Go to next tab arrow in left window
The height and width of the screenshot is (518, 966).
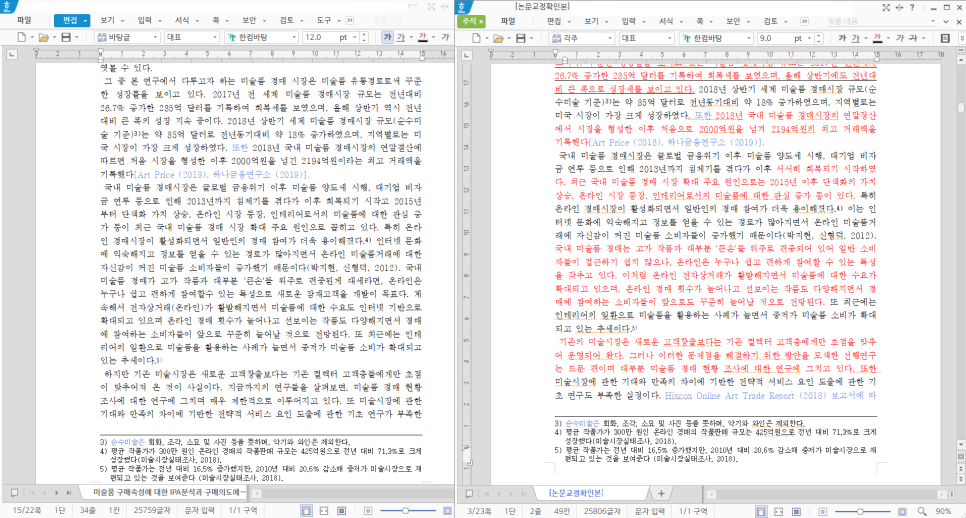[57, 493]
